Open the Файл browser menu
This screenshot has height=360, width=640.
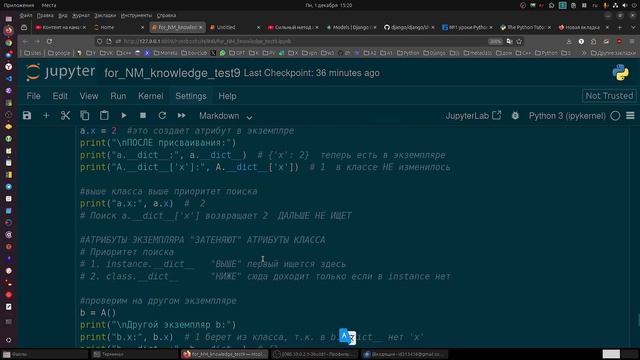tap(26, 16)
